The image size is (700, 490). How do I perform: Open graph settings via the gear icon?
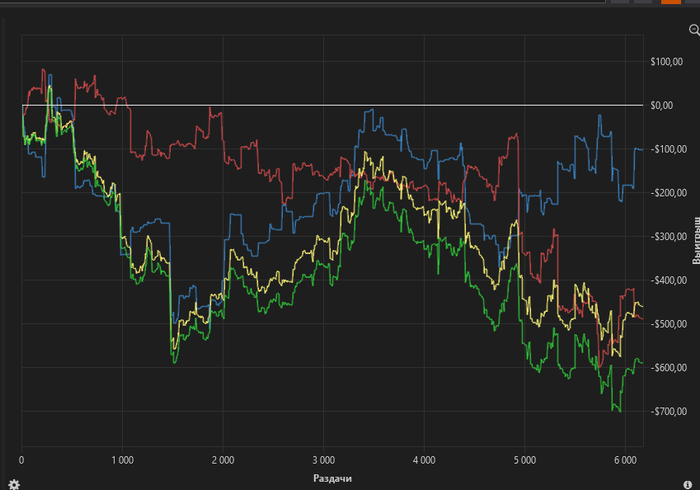pos(14,484)
